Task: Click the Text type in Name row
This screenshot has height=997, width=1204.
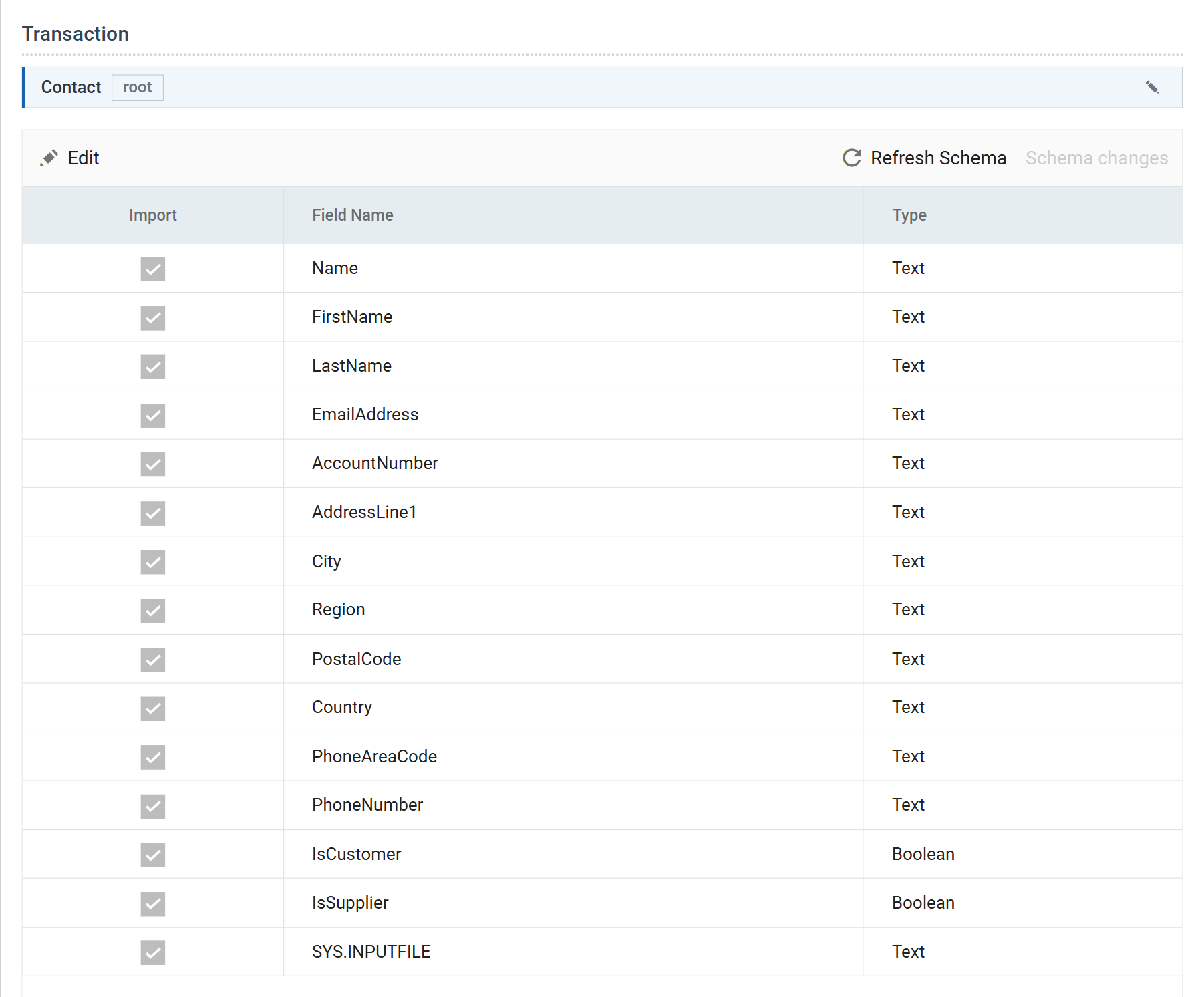Action: (x=908, y=268)
